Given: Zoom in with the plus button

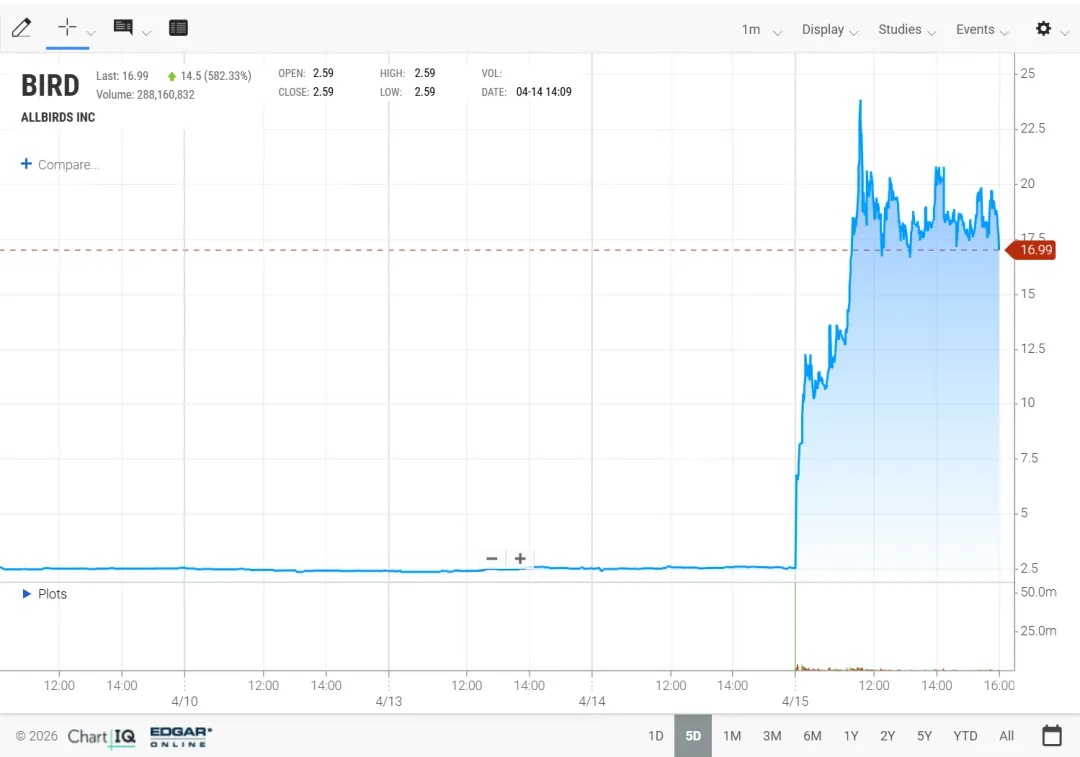Looking at the screenshot, I should click(x=521, y=558).
